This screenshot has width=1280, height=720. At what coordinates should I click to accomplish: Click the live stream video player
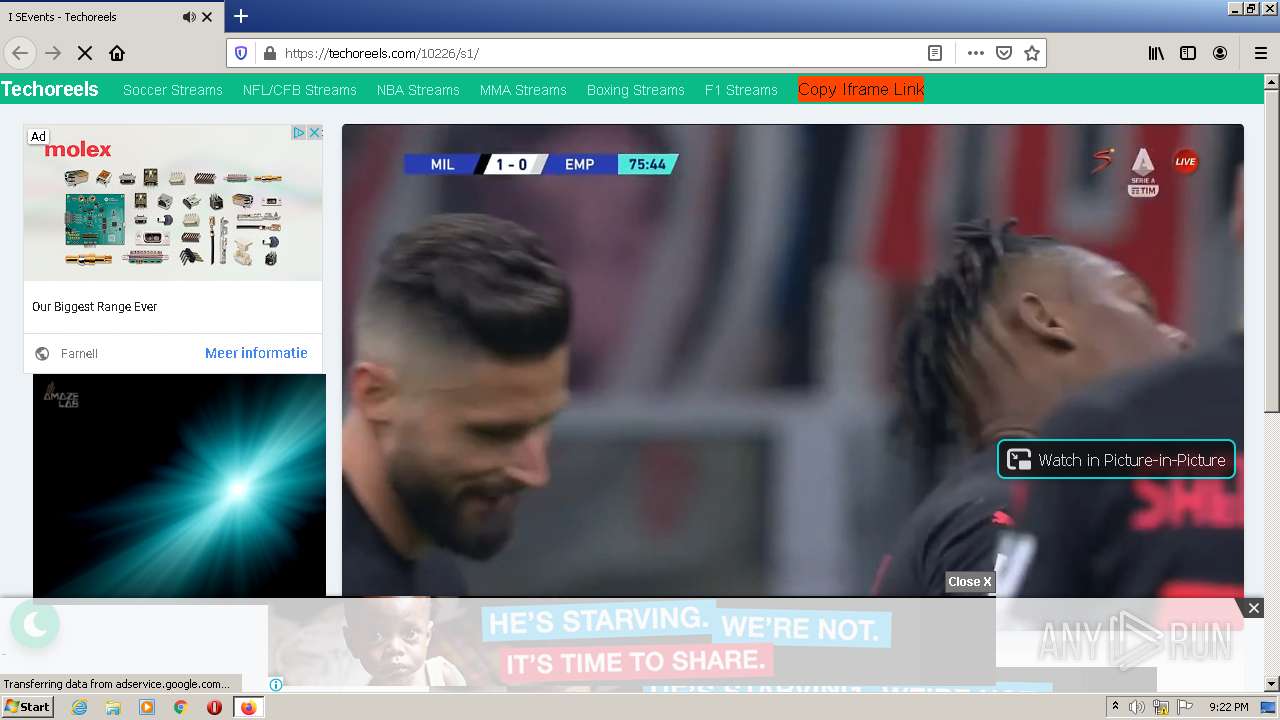coord(793,361)
